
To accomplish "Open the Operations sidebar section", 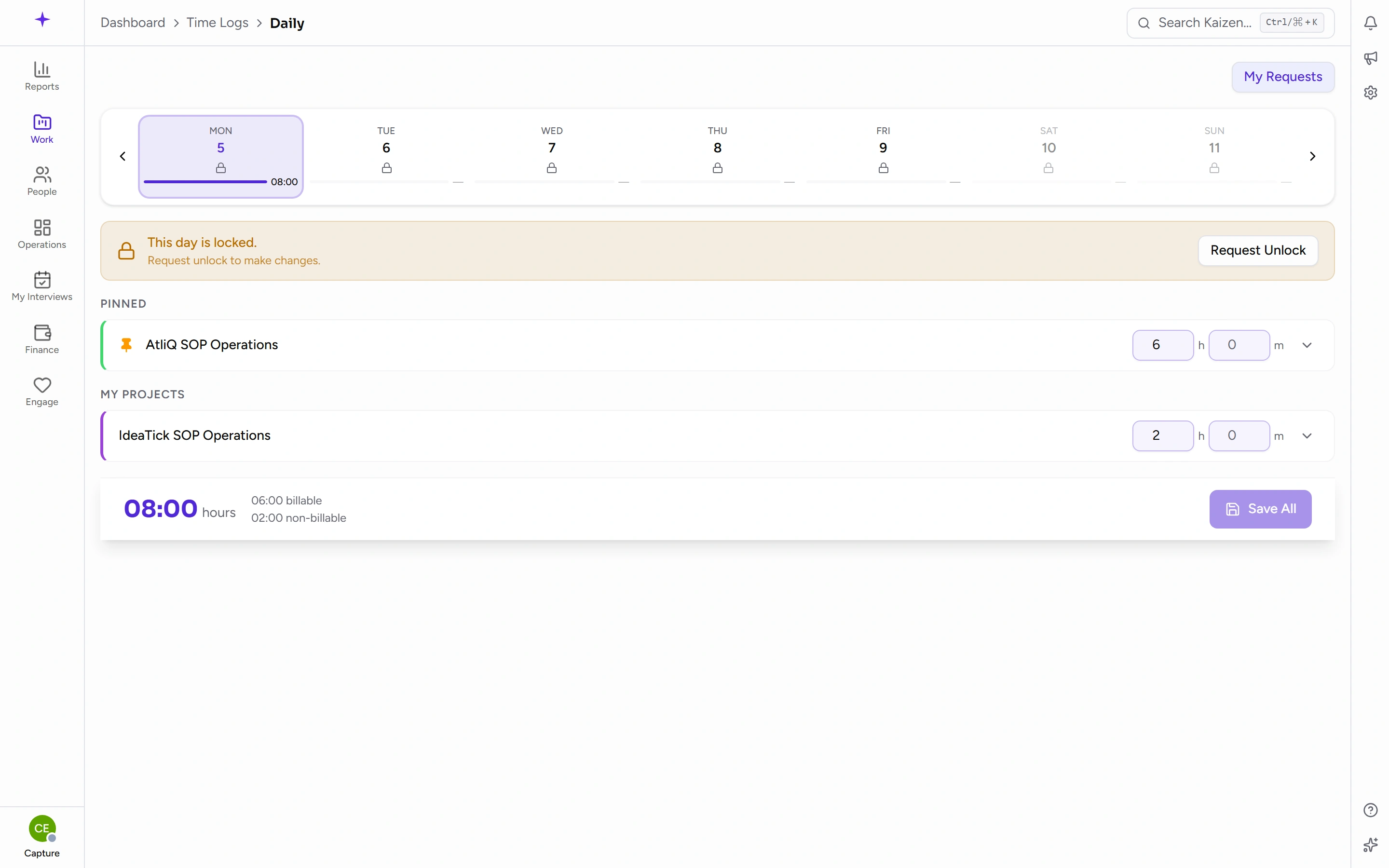I will click(42, 234).
